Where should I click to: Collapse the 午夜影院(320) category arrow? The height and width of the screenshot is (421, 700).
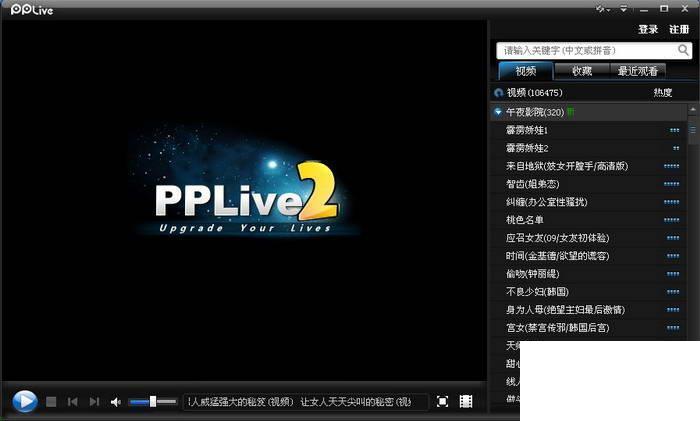click(x=498, y=112)
